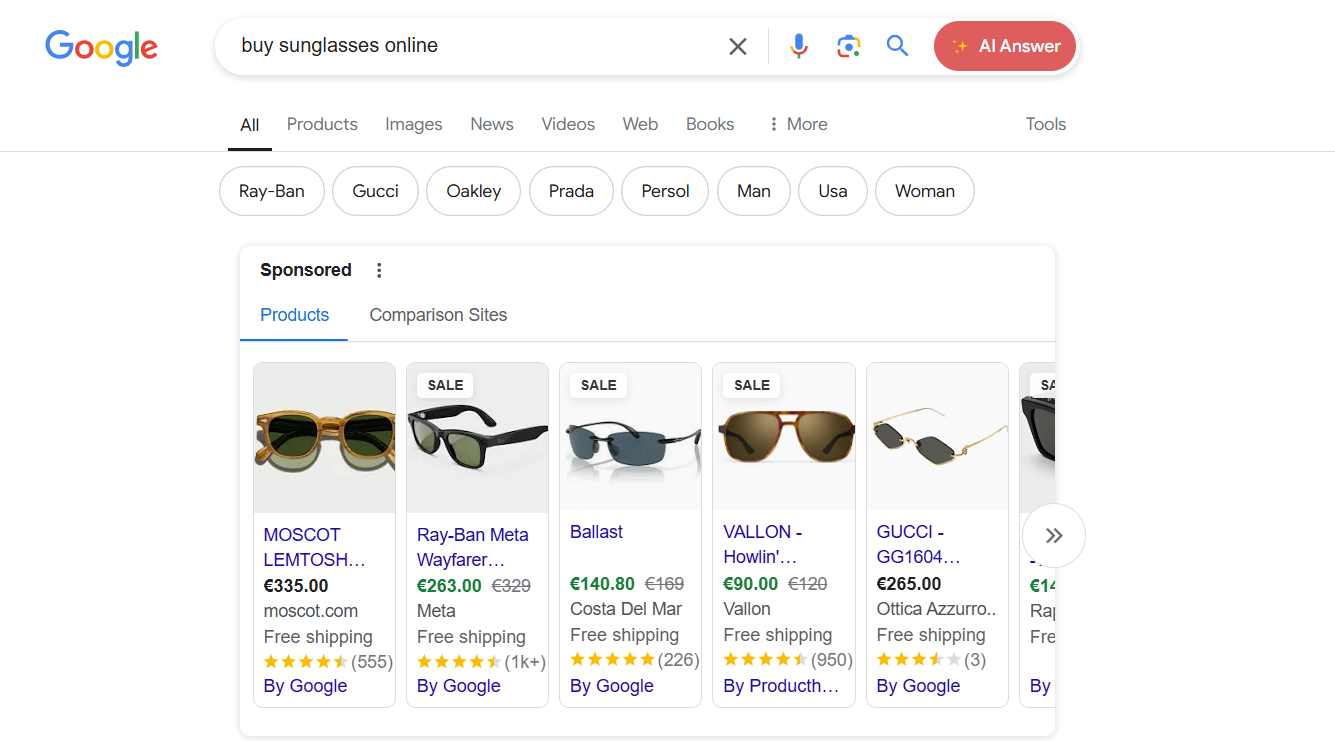Click SALE badge on Ballast card

598,385
